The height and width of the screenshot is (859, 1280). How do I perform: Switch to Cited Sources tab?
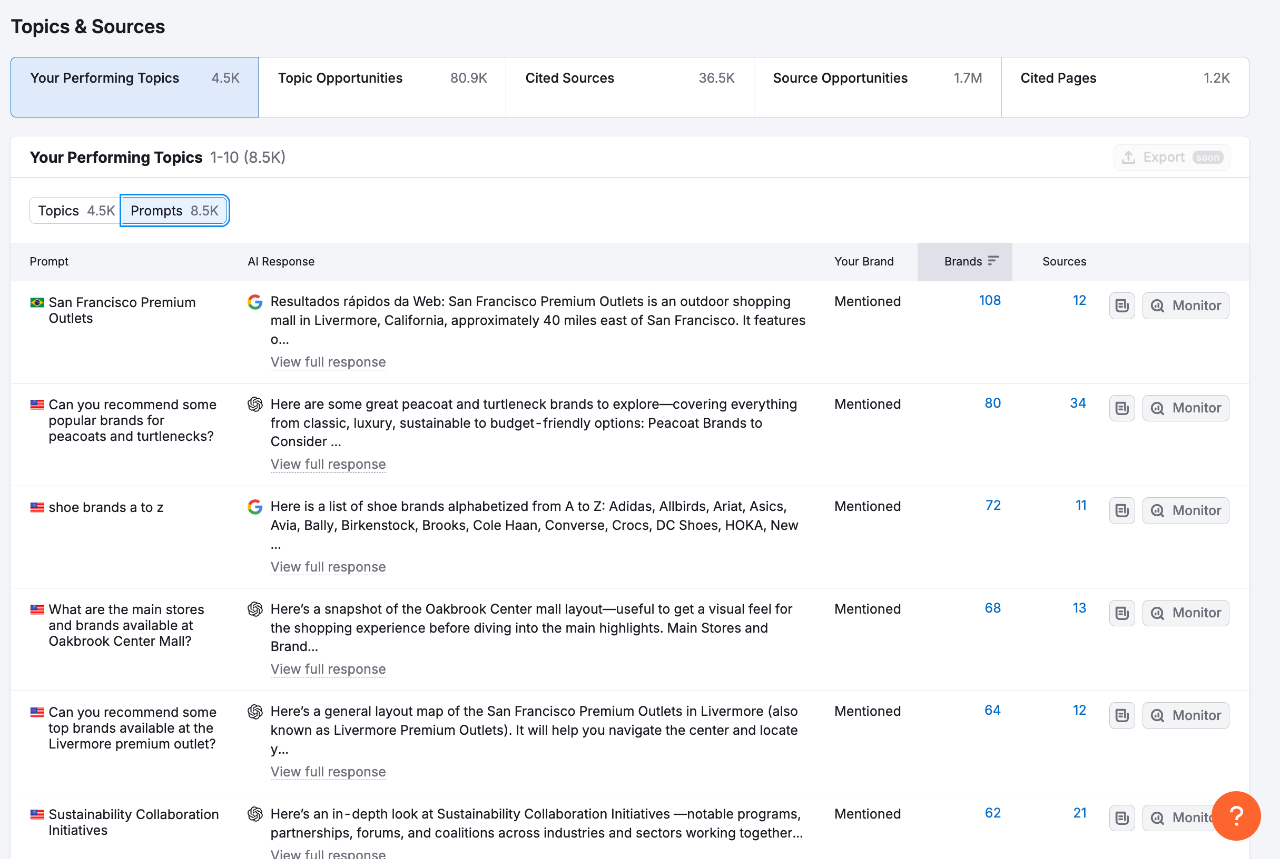pos(629,79)
